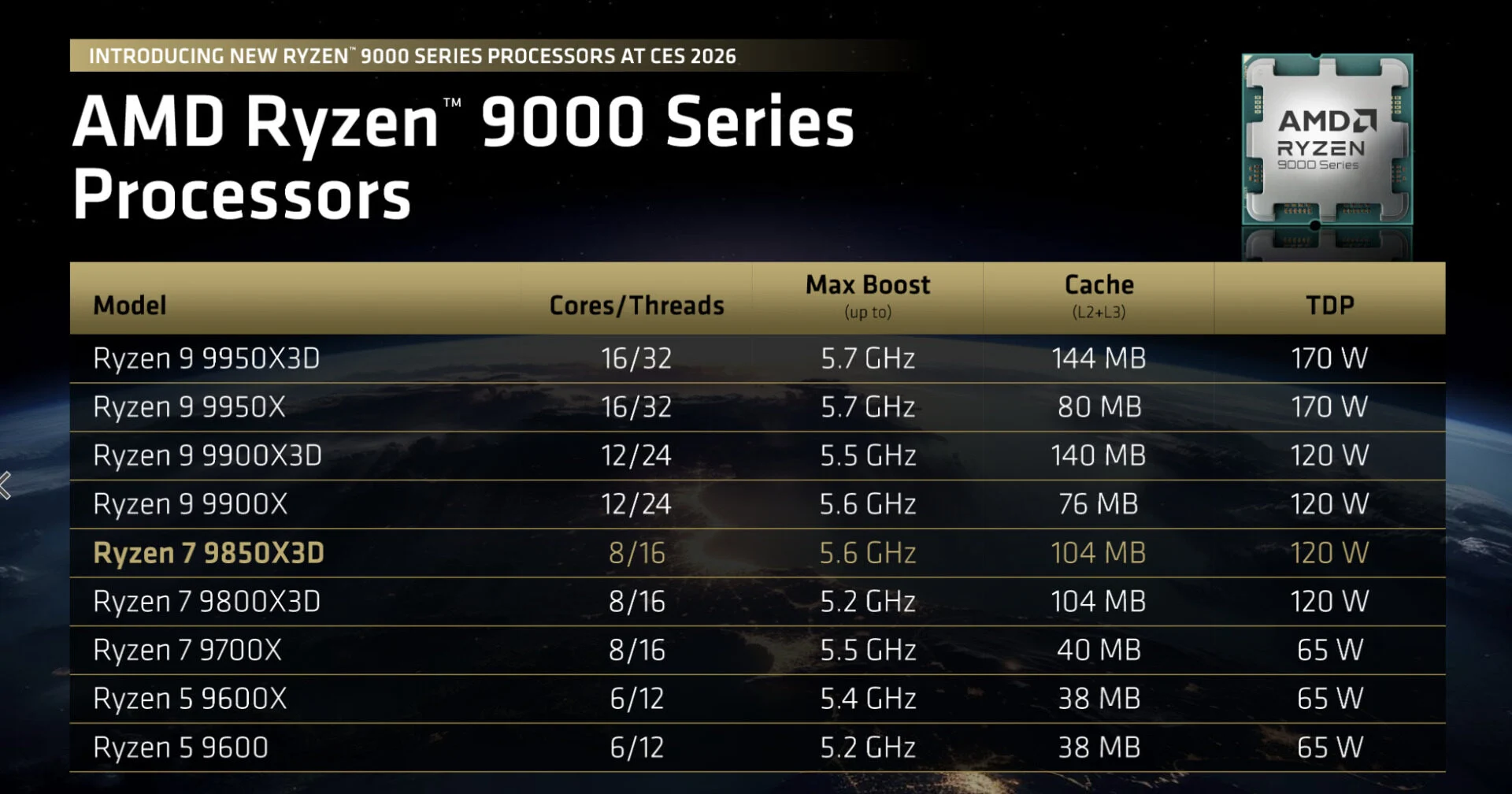Image resolution: width=1512 pixels, height=794 pixels.
Task: Click the Ryzen 9 9950X3D row name
Action: (x=206, y=358)
